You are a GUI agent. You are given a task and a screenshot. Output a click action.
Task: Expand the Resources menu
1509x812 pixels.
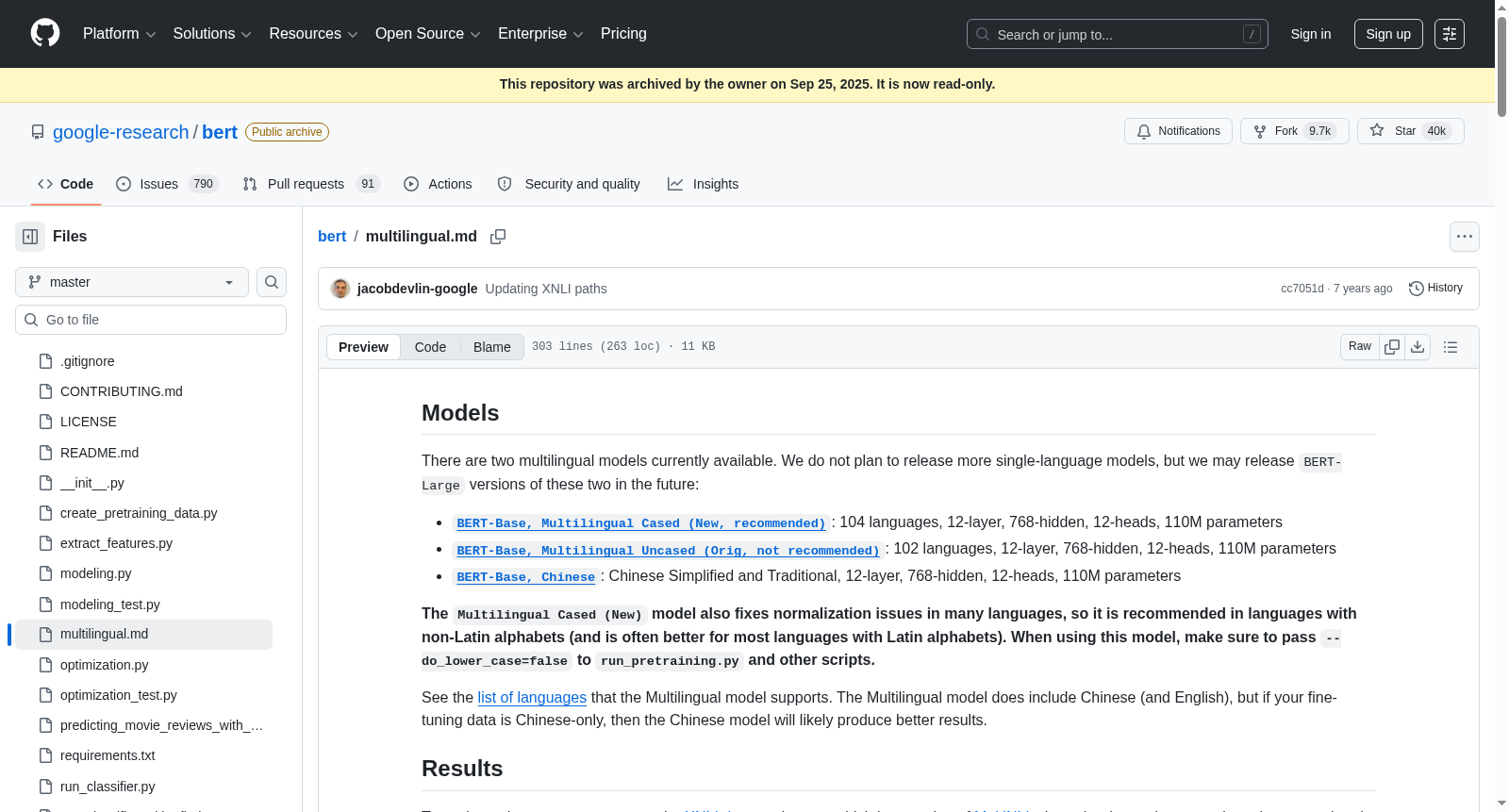(314, 34)
